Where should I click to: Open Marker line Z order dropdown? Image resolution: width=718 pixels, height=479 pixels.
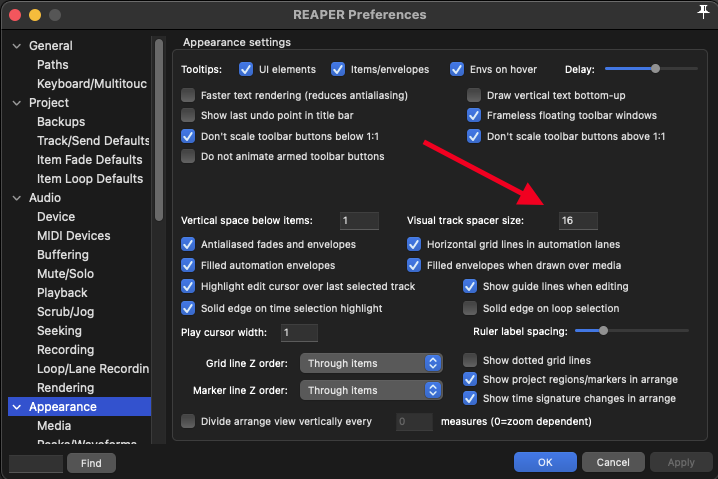pyautogui.click(x=371, y=390)
